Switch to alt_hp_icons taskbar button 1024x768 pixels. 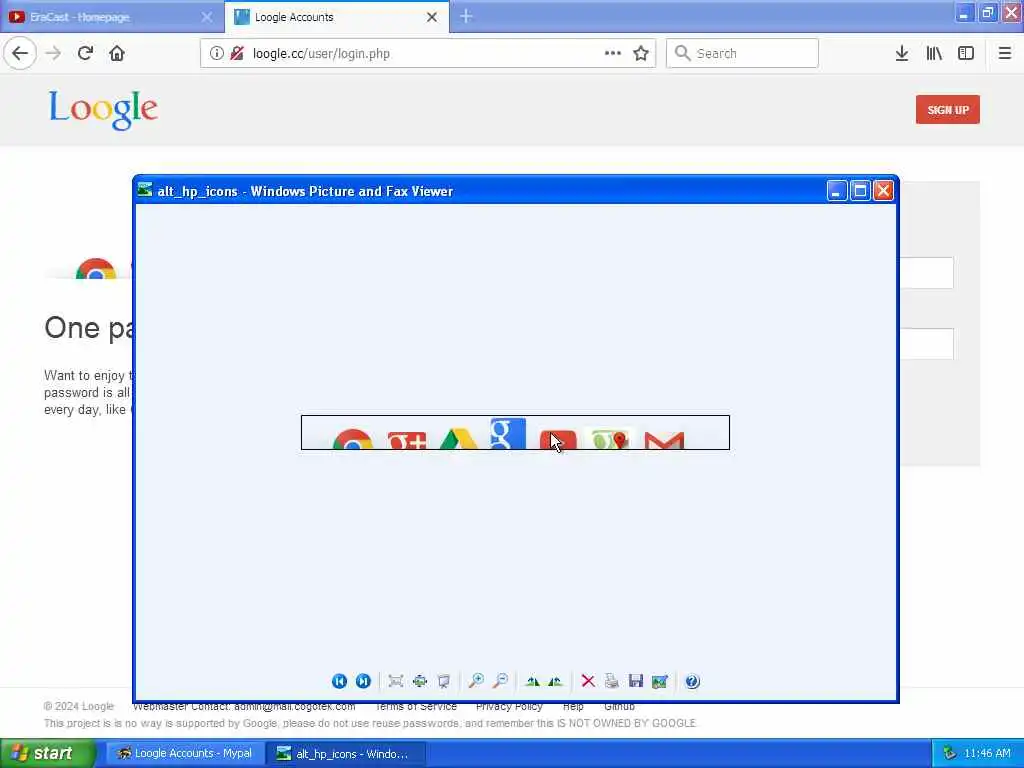pos(346,753)
